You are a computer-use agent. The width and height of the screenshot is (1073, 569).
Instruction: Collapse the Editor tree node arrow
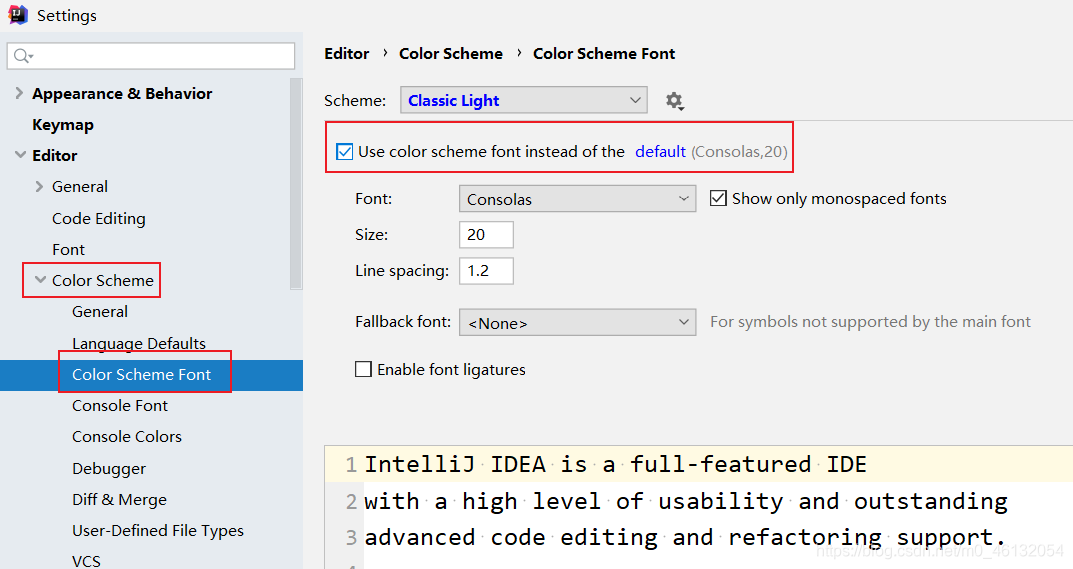point(21,155)
